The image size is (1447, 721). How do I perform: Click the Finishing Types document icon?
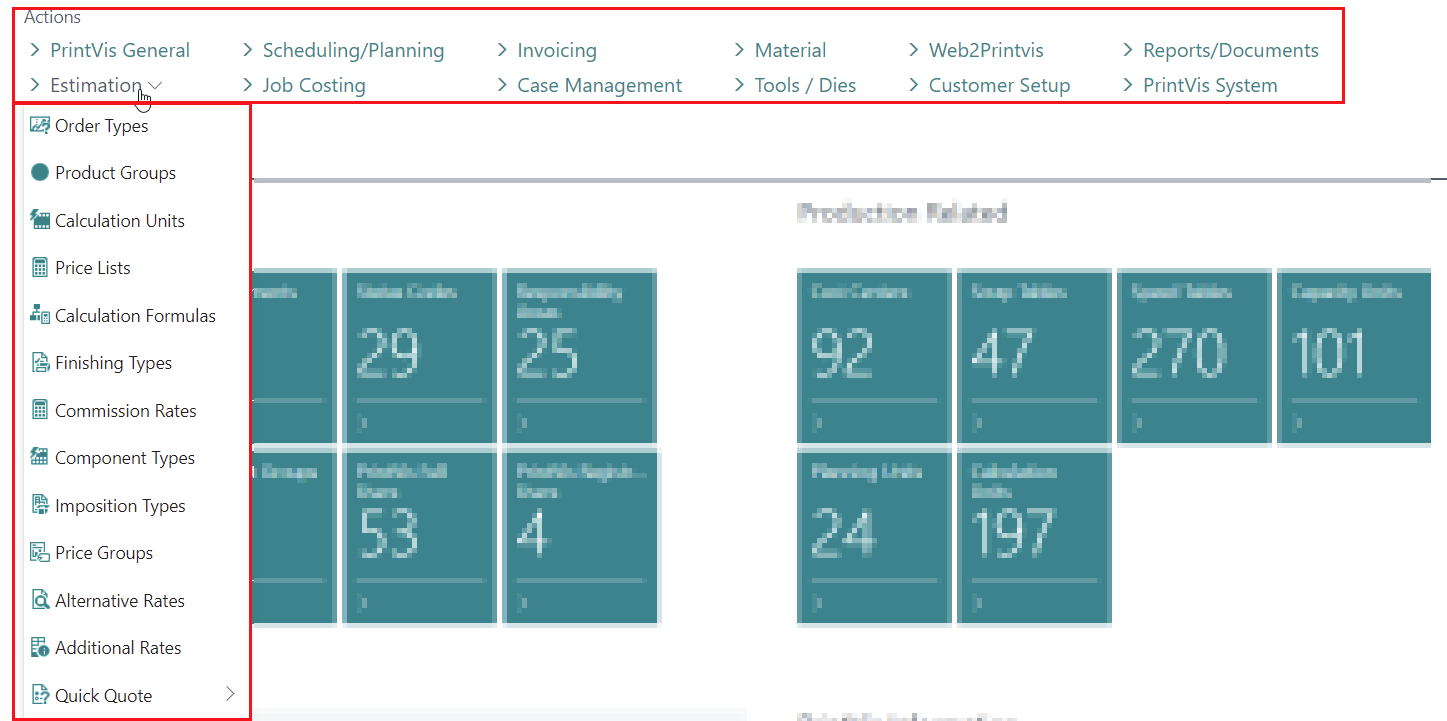40,362
